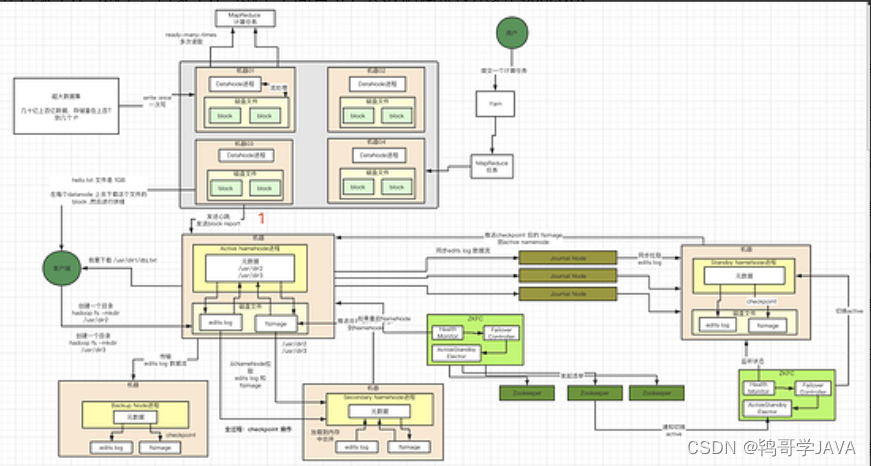Image resolution: width=871 pixels, height=466 pixels.
Task: Click the large dataset description box
Action: [x=66, y=106]
